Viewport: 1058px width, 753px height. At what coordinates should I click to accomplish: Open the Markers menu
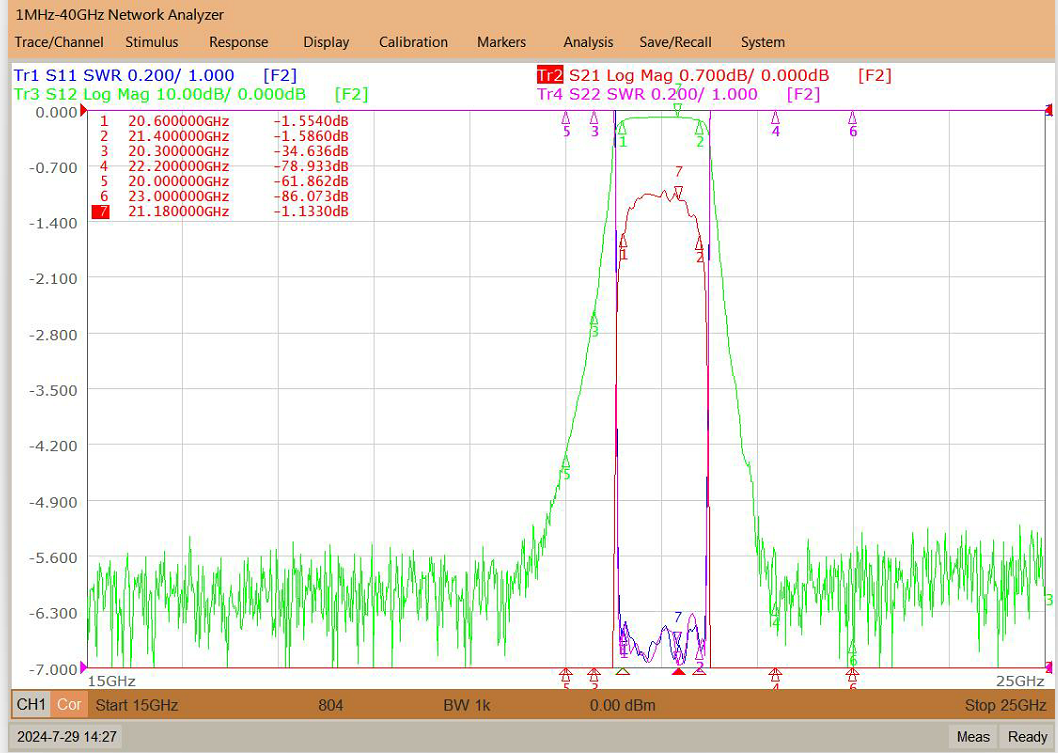[x=501, y=42]
